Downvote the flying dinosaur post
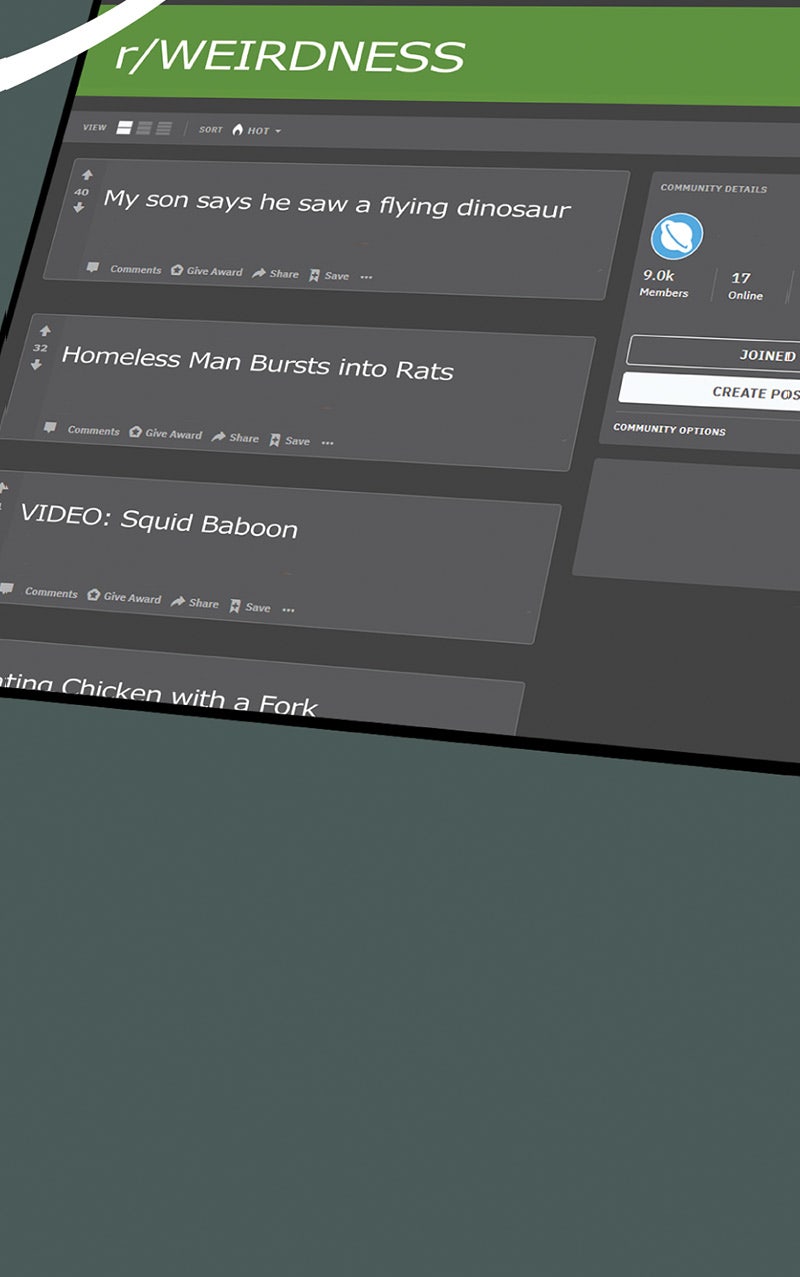The image size is (800, 1277). tap(80, 207)
